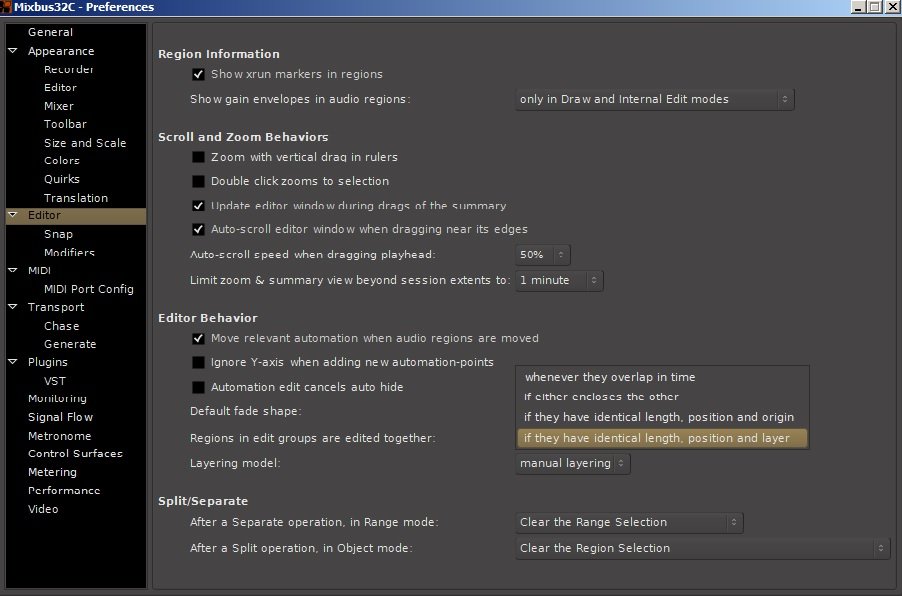Open the MIDI Port Config page

click(89, 289)
